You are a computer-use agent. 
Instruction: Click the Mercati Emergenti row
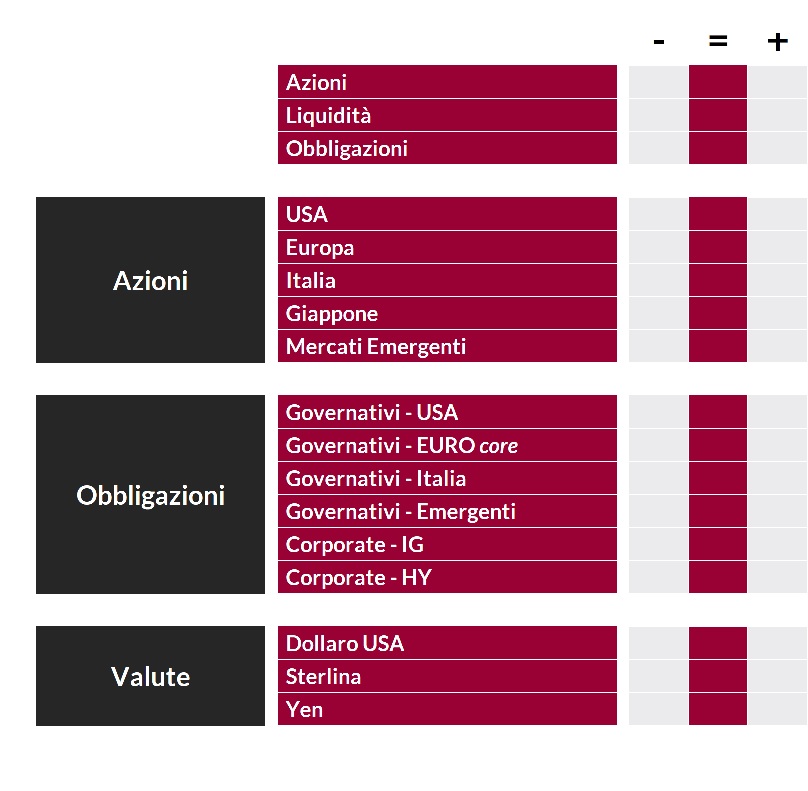[x=447, y=346]
